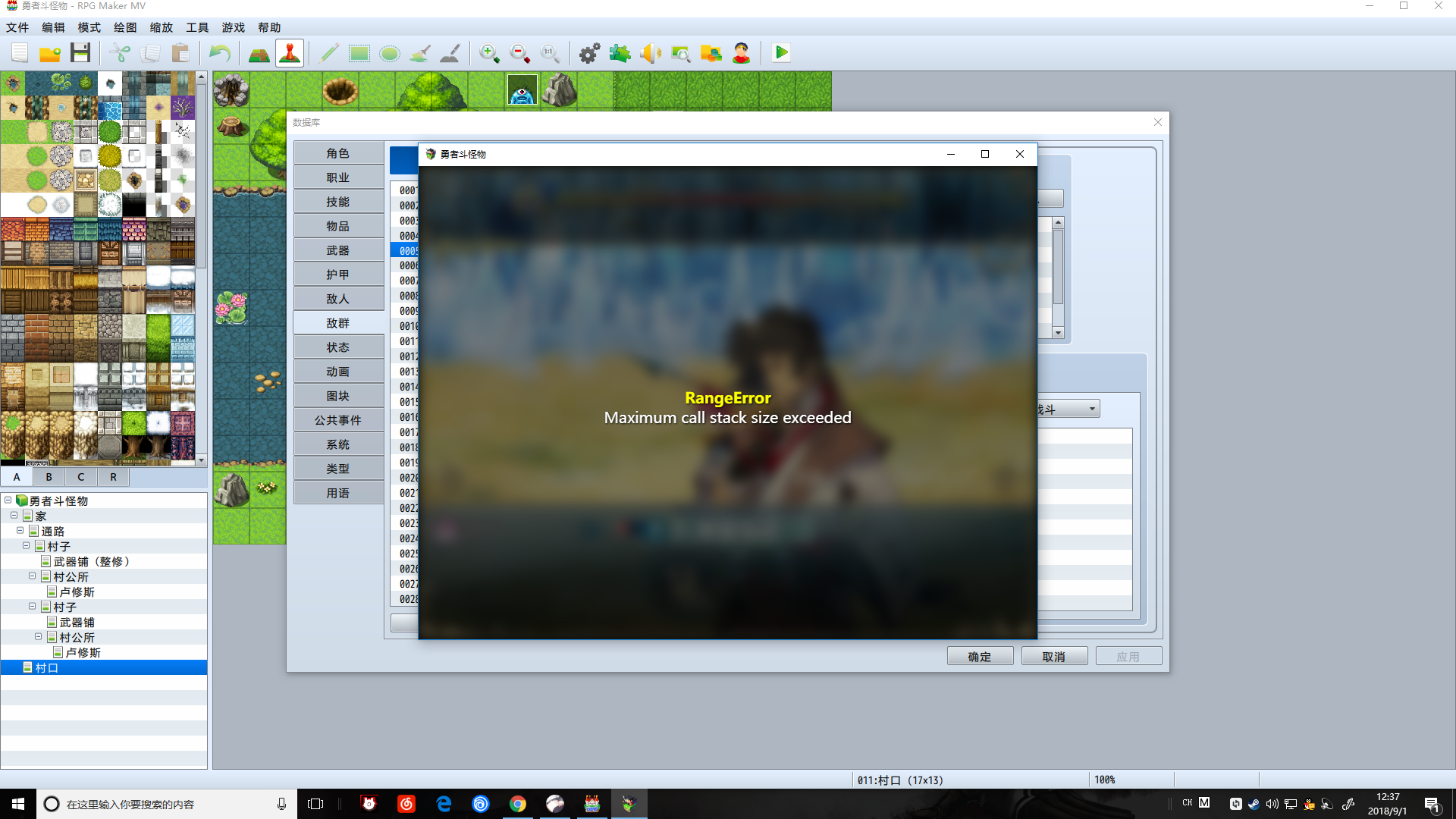Click the New Project toolbar icon

click(20, 53)
